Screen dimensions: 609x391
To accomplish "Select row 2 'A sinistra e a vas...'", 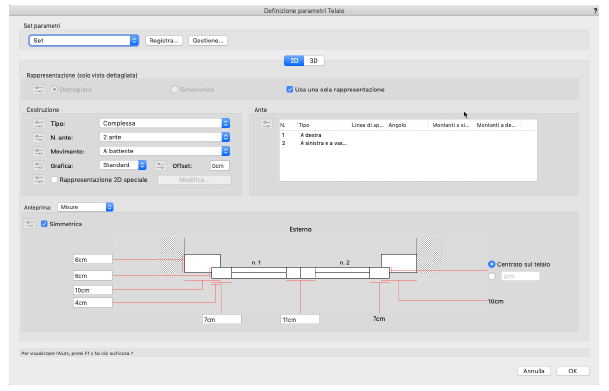I will coord(408,143).
